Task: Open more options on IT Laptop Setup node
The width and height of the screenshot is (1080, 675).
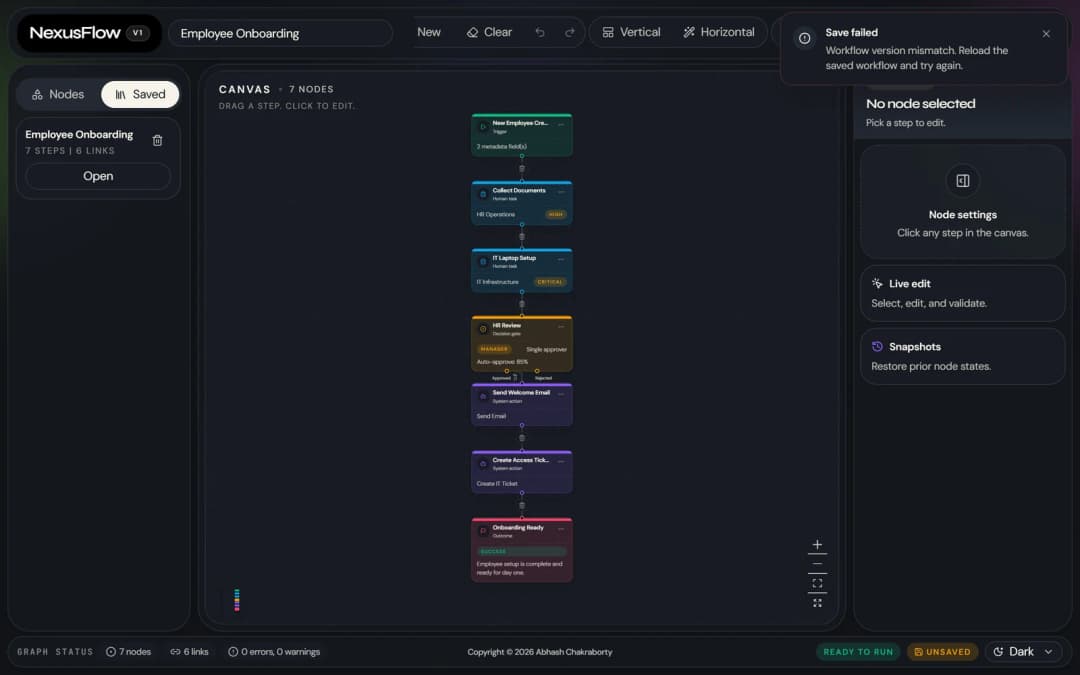Action: click(x=561, y=260)
